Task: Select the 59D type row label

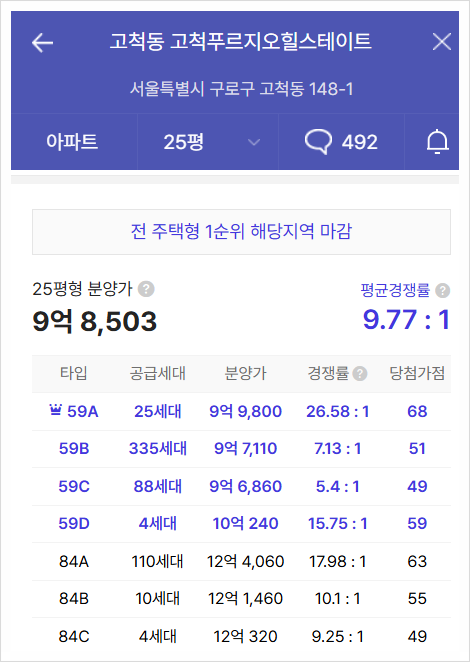Action: click(74, 524)
